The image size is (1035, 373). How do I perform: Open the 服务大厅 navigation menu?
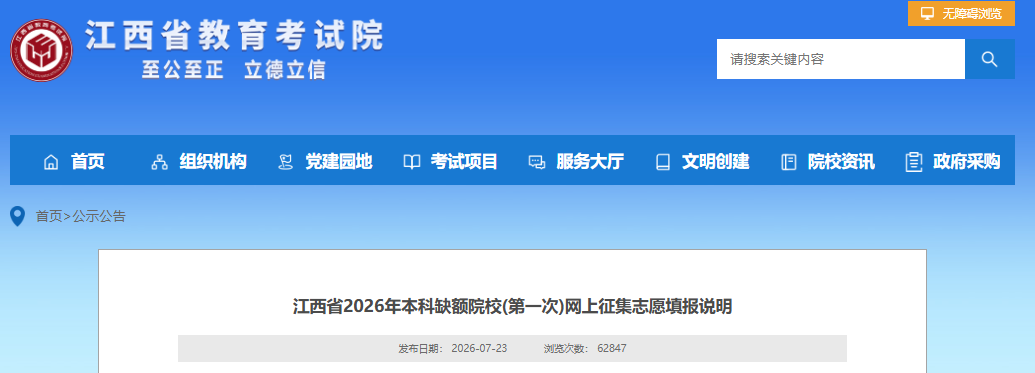[x=590, y=161]
